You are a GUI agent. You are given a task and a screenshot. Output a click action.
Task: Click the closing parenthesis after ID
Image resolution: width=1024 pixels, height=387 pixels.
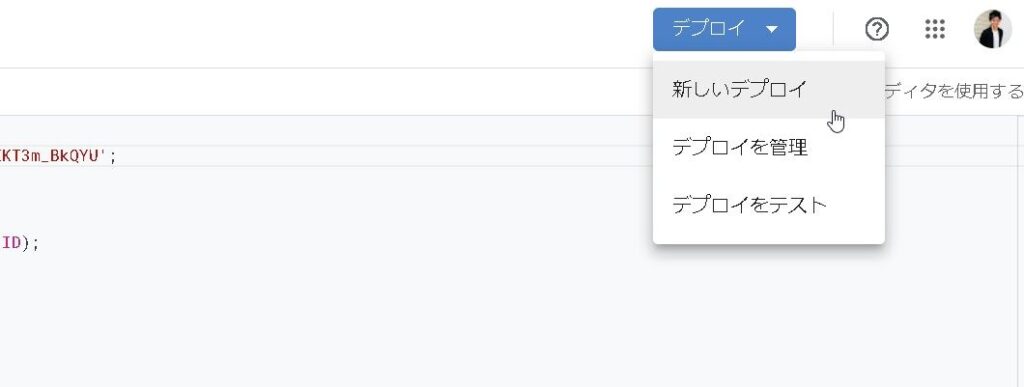pos(26,243)
